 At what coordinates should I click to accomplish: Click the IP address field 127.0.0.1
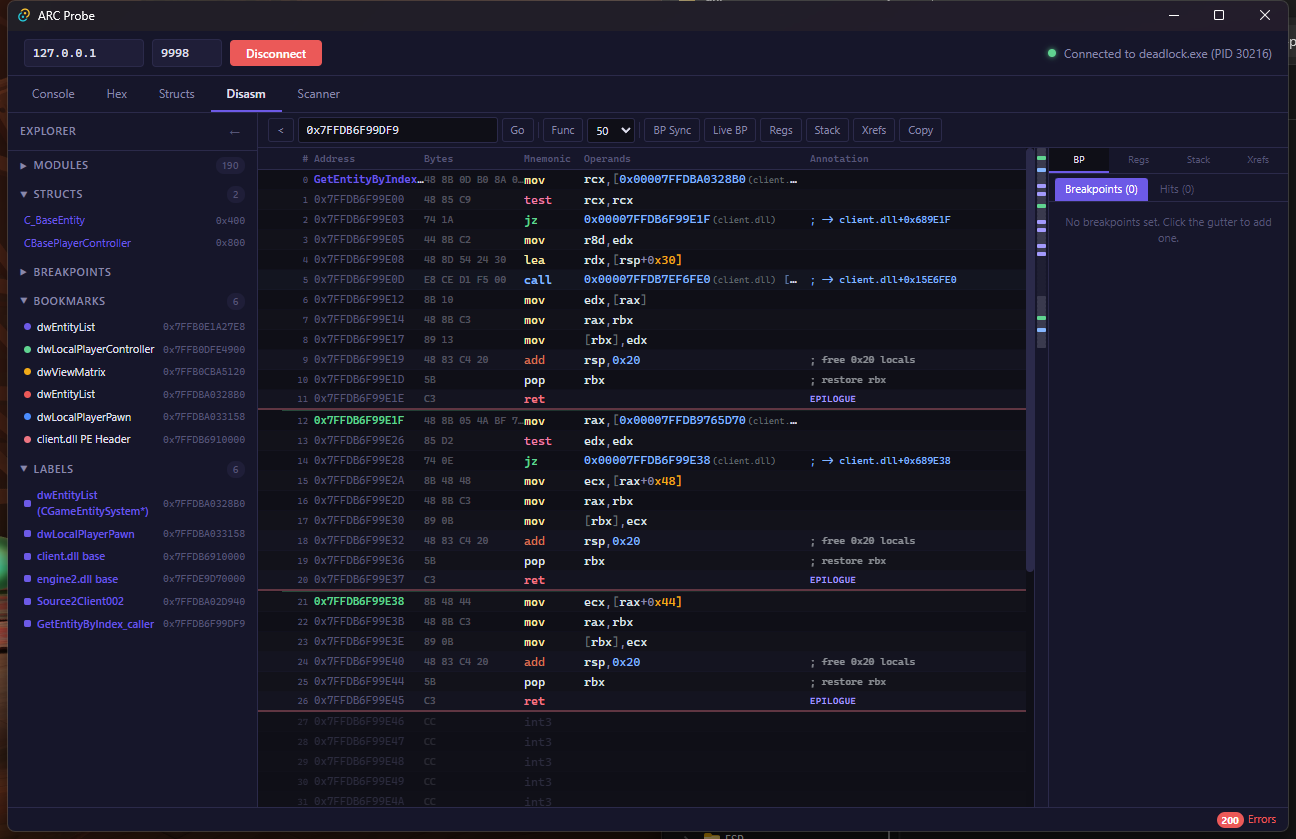click(84, 54)
